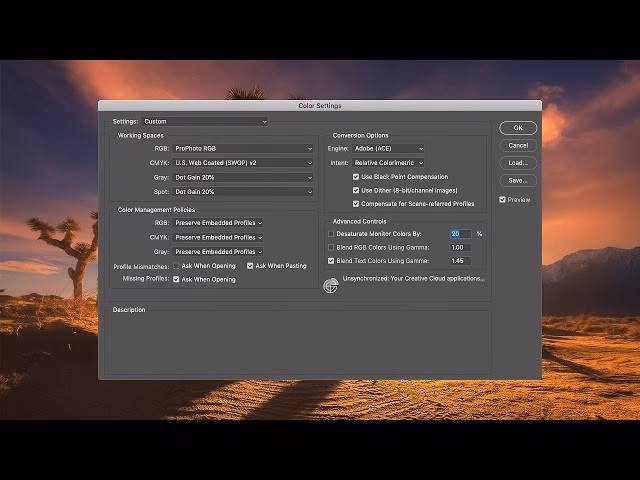
Task: Click the desaturate percentage field
Action: coord(460,234)
